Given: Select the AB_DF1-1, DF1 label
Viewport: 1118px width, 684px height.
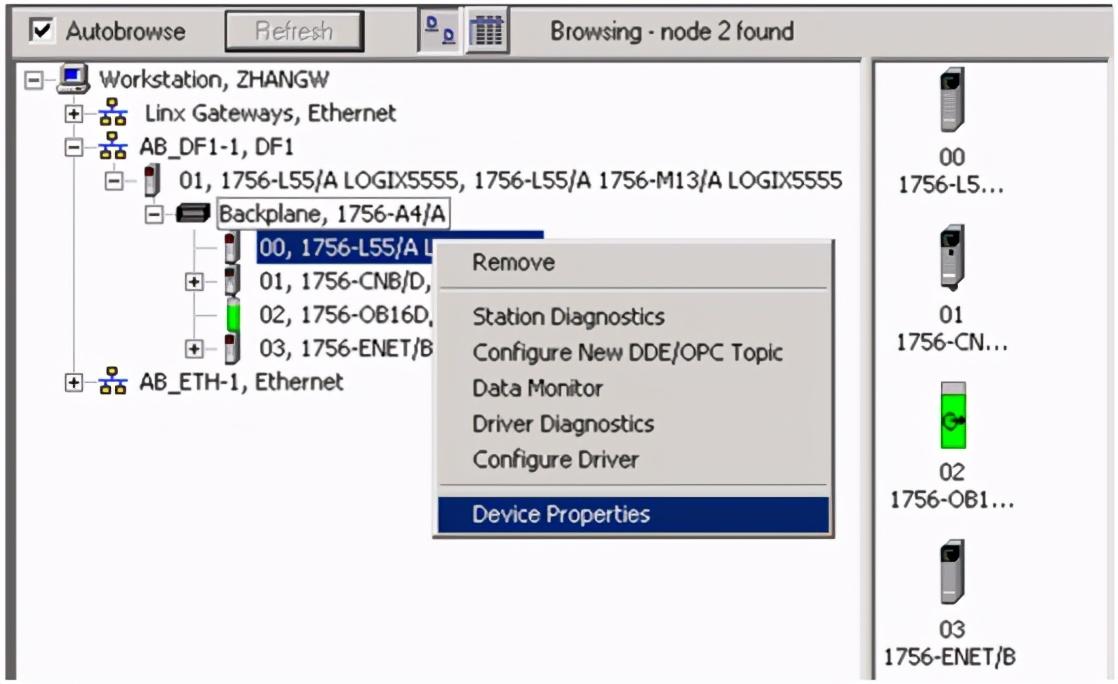Looking at the screenshot, I should 216,146.
